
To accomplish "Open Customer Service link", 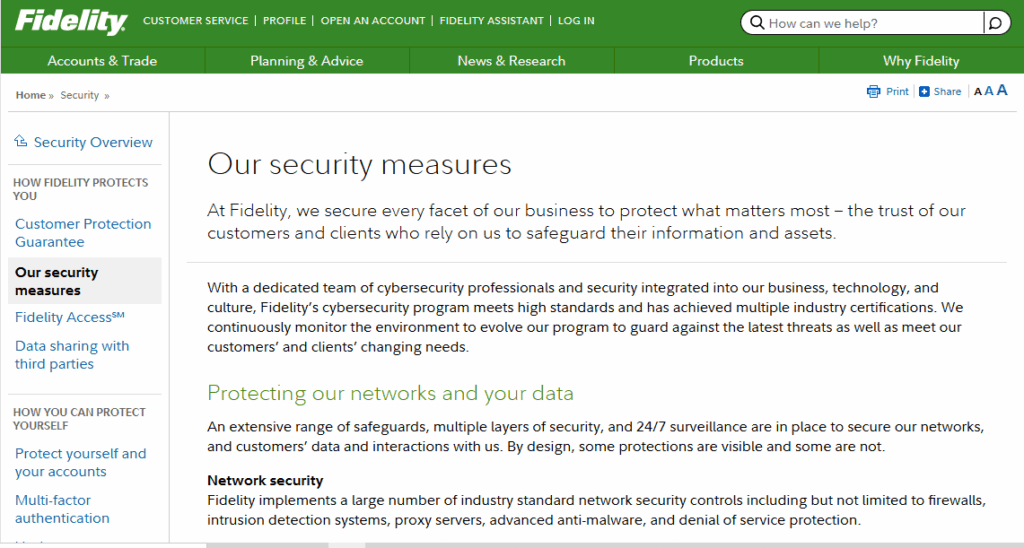I will (x=195, y=21).
